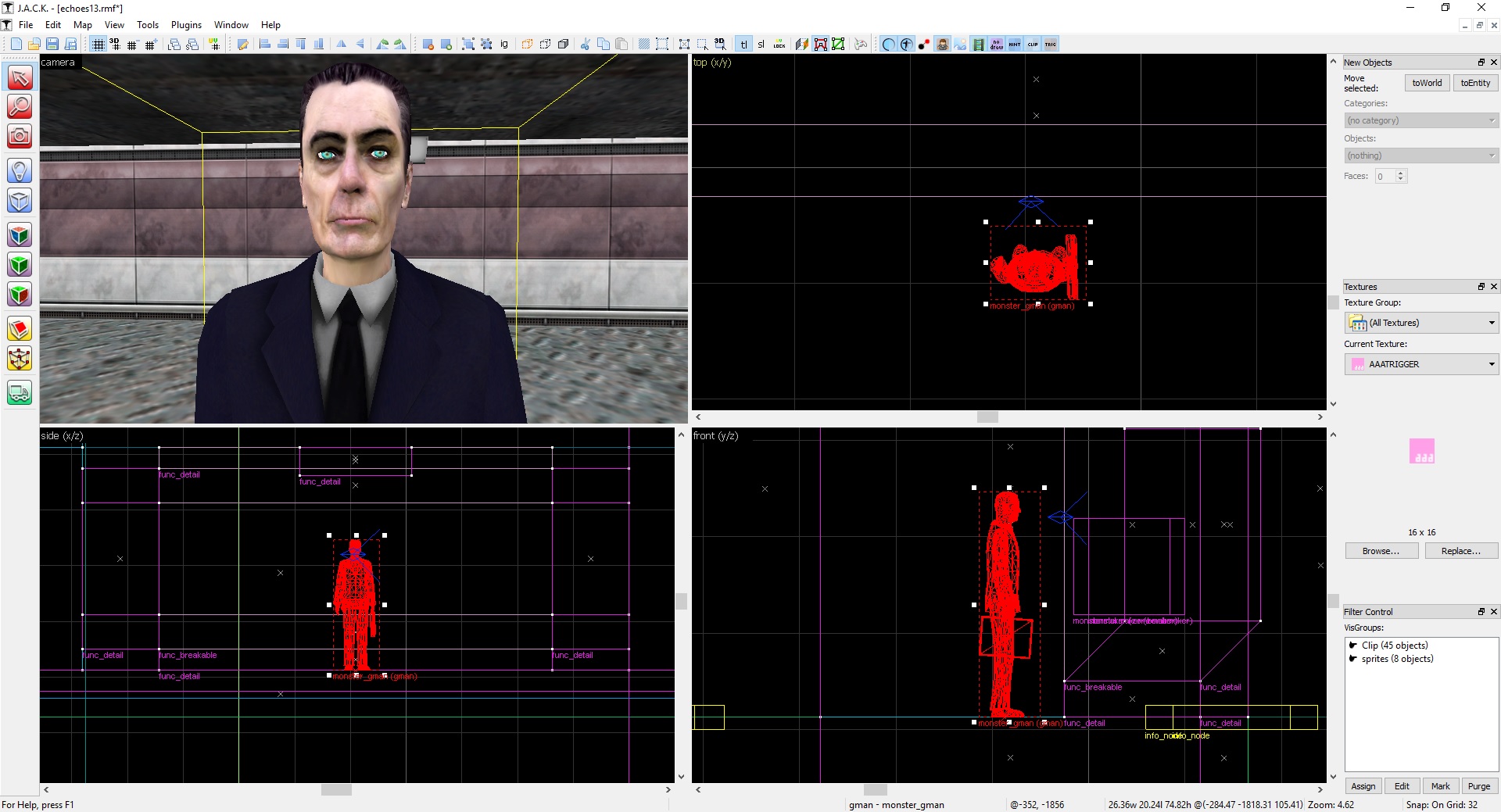1501x812 pixels.
Task: Click the Cut scissors icon
Action: tap(585, 44)
